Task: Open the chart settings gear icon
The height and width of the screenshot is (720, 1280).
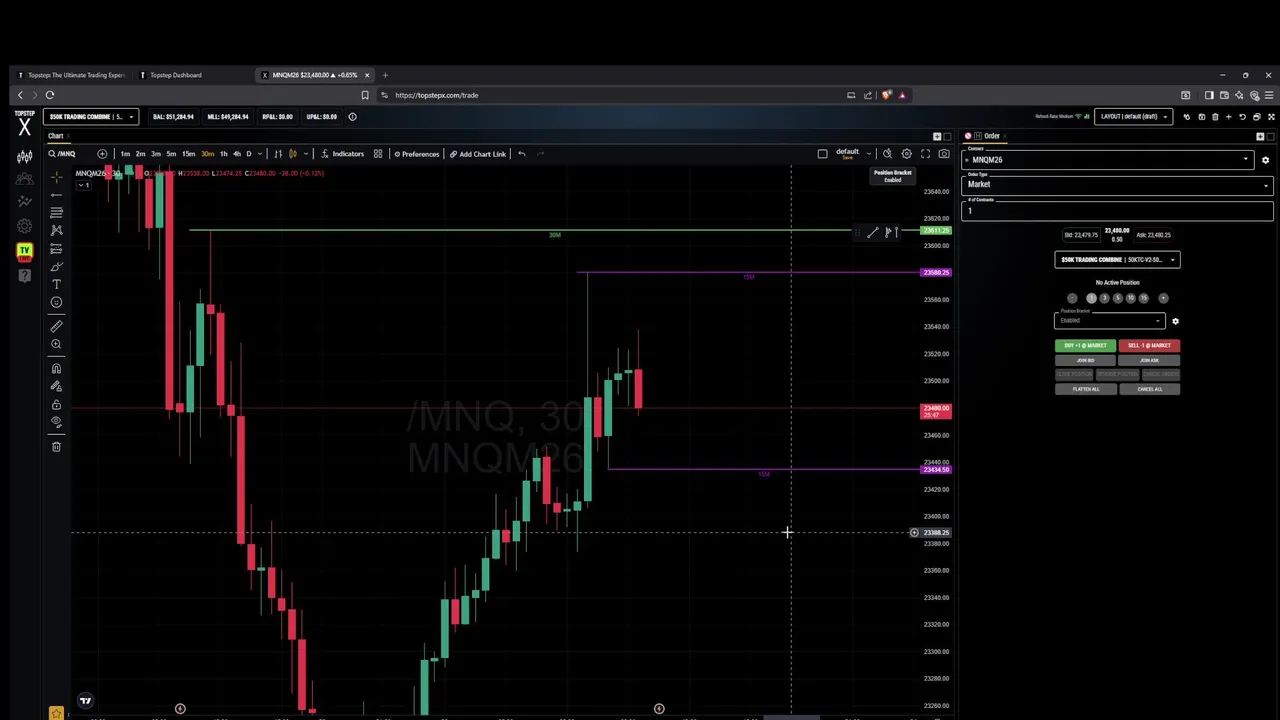Action: (x=906, y=154)
